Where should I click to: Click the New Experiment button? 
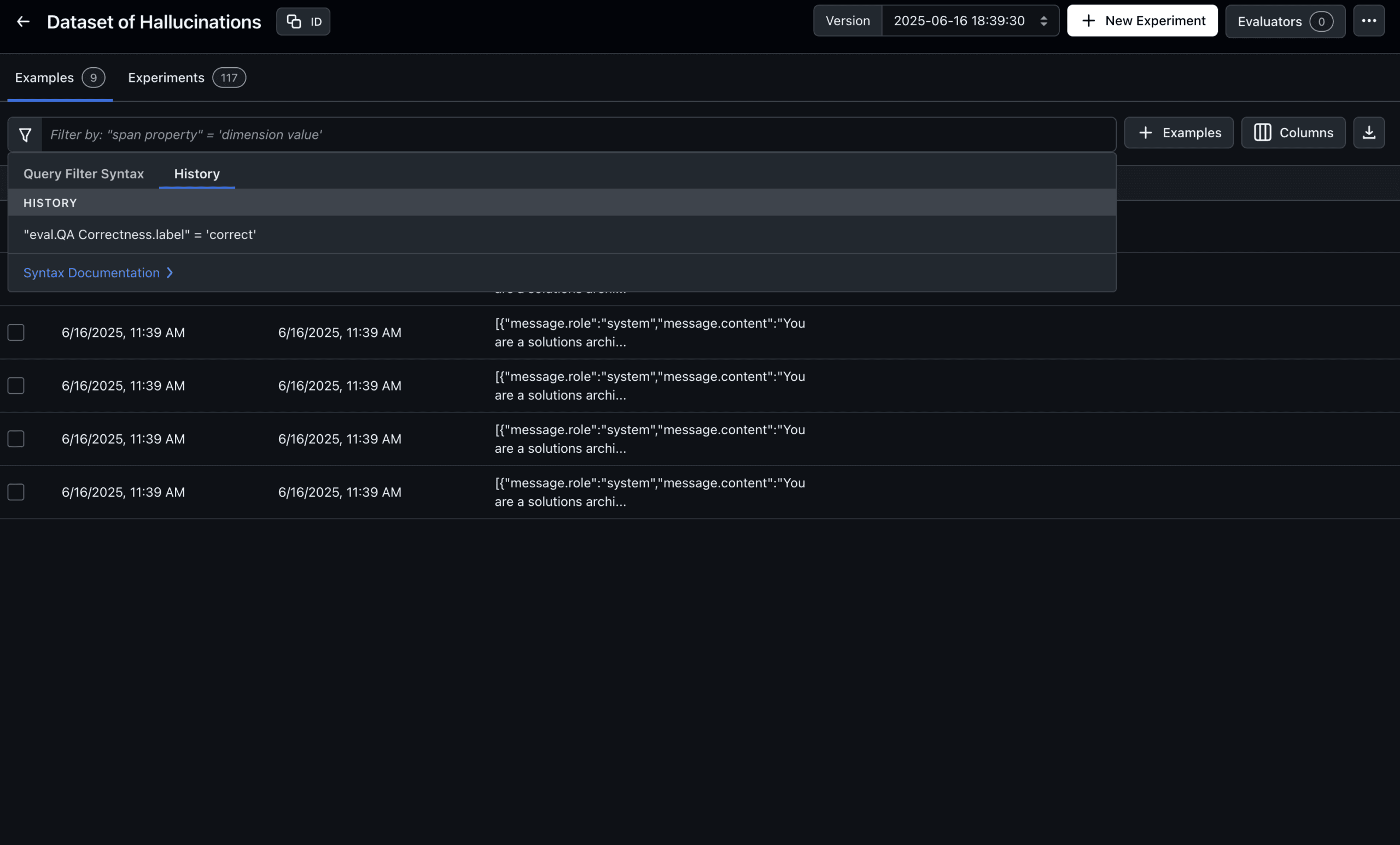(1142, 21)
